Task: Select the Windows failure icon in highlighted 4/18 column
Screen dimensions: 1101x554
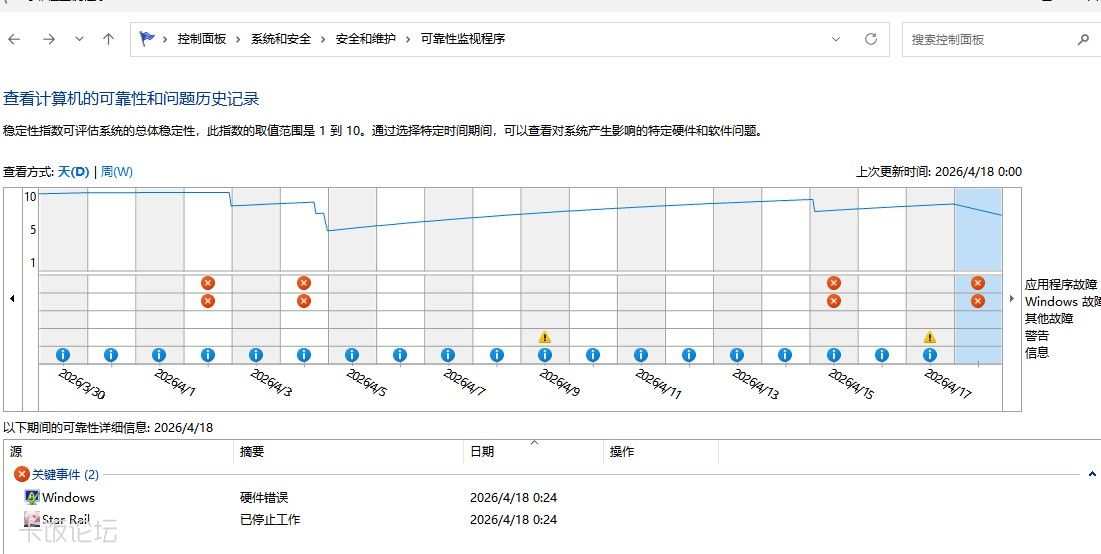Action: click(x=977, y=301)
